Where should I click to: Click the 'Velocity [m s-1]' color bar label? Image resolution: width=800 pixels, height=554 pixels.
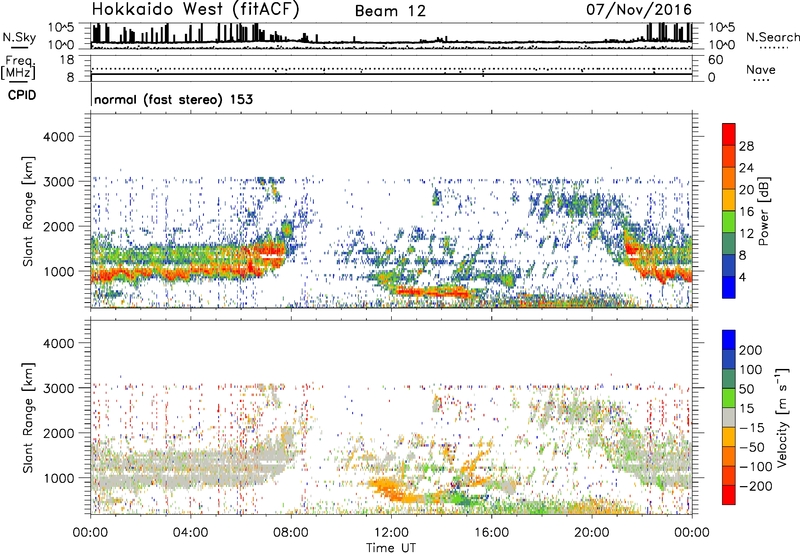[782, 418]
